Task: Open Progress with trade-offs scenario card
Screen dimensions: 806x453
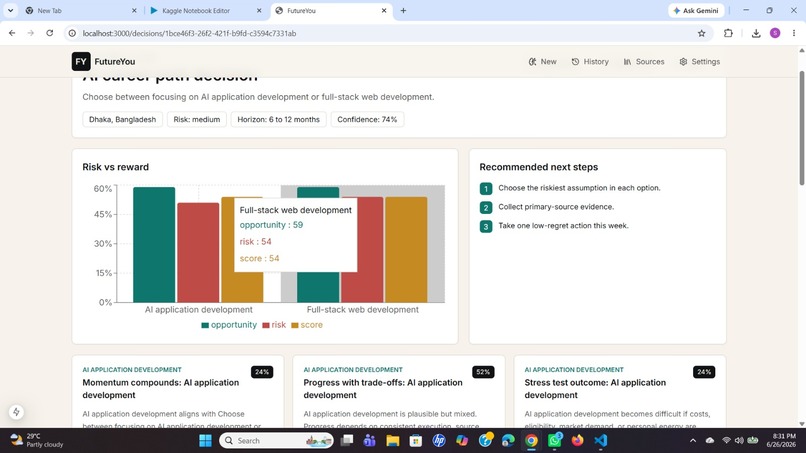Action: coord(399,391)
